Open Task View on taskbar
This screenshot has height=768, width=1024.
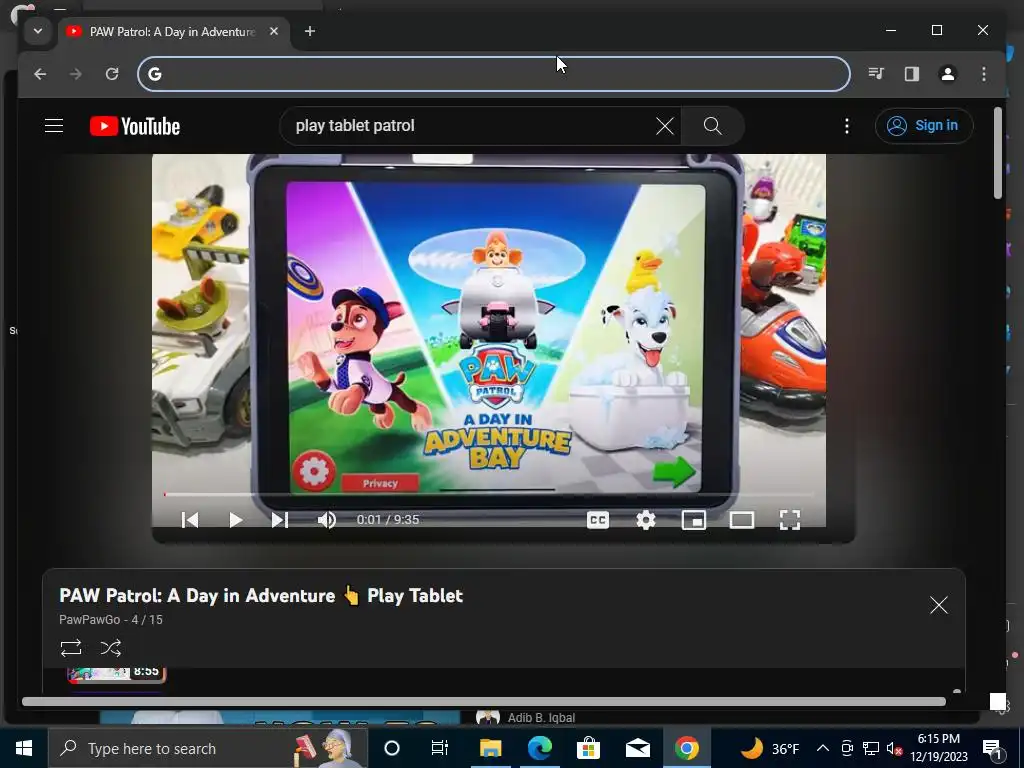point(440,748)
